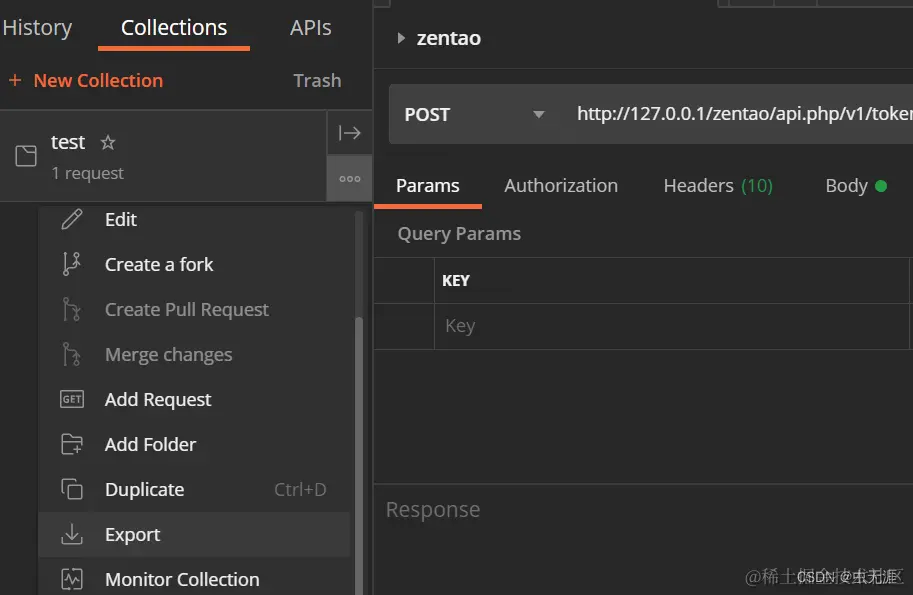The image size is (913, 595).
Task: Click the query param Key input field
Action: click(671, 326)
